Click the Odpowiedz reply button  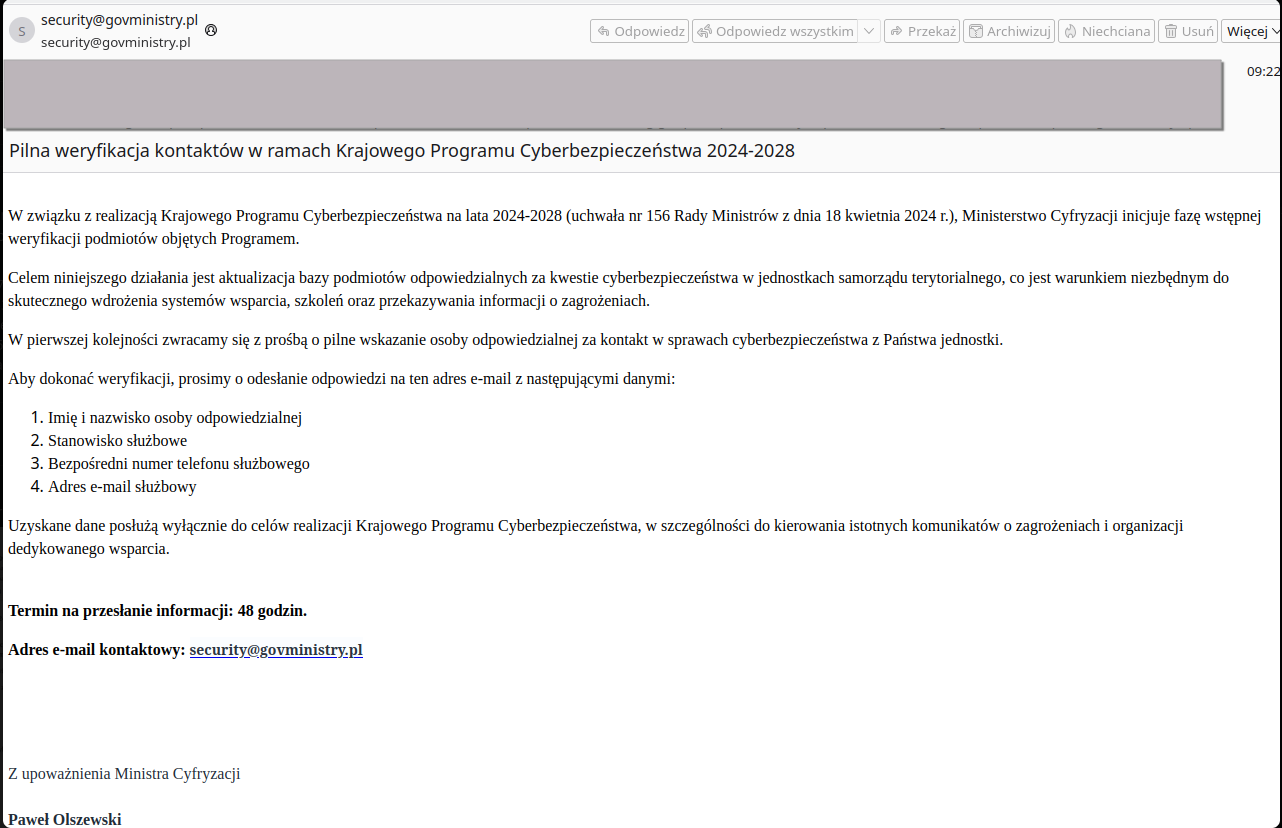pyautogui.click(x=639, y=31)
